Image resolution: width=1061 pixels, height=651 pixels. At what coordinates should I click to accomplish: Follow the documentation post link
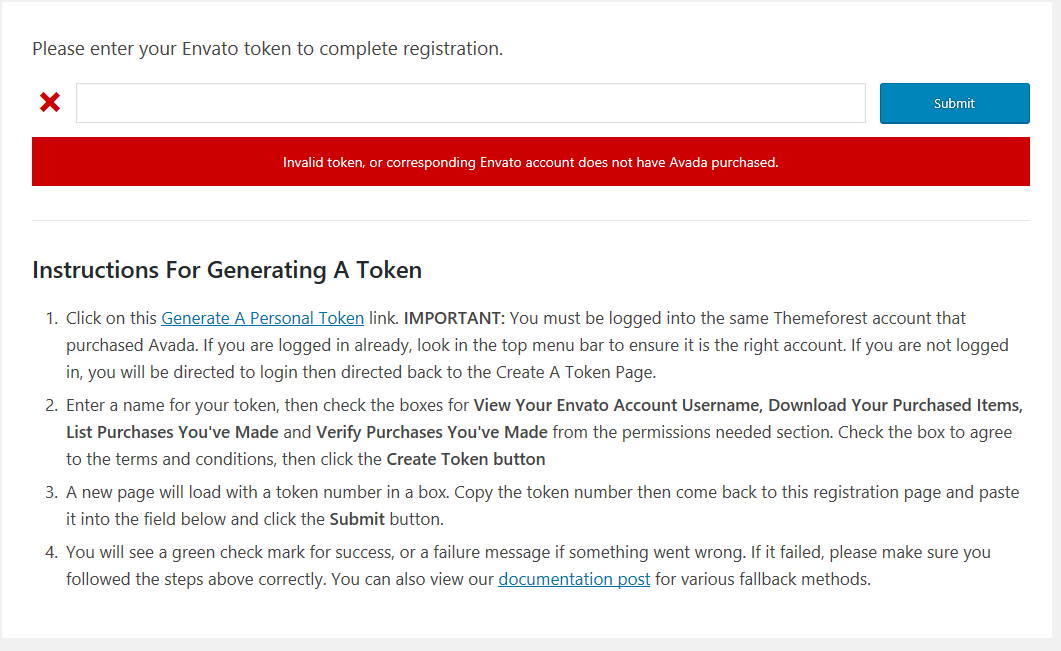[x=574, y=579]
